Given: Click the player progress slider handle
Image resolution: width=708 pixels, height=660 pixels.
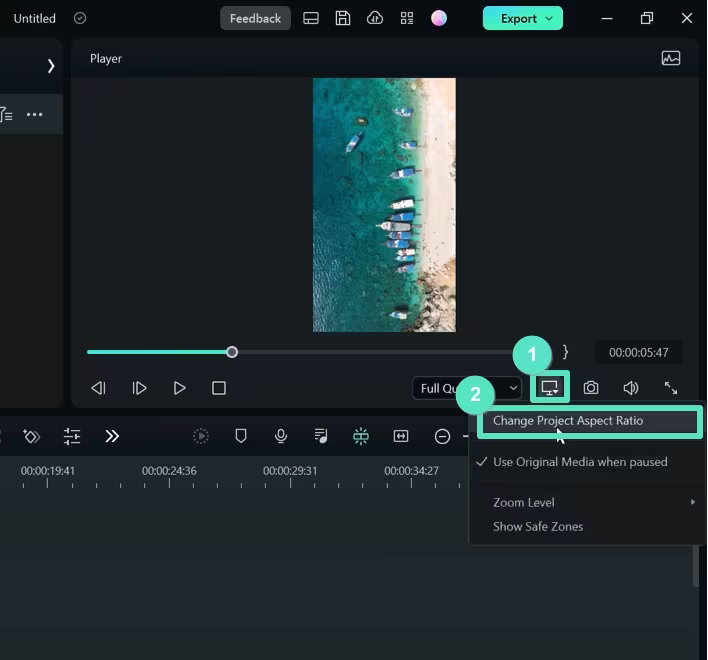Looking at the screenshot, I should point(232,352).
